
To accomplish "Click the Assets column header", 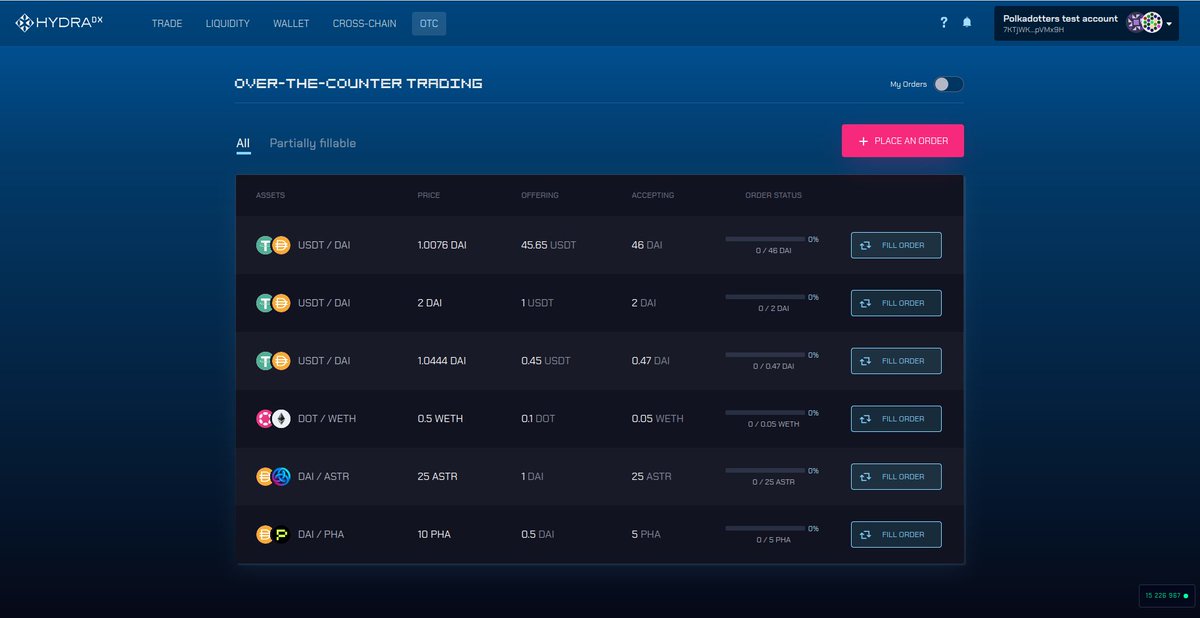I will pyautogui.click(x=270, y=195).
